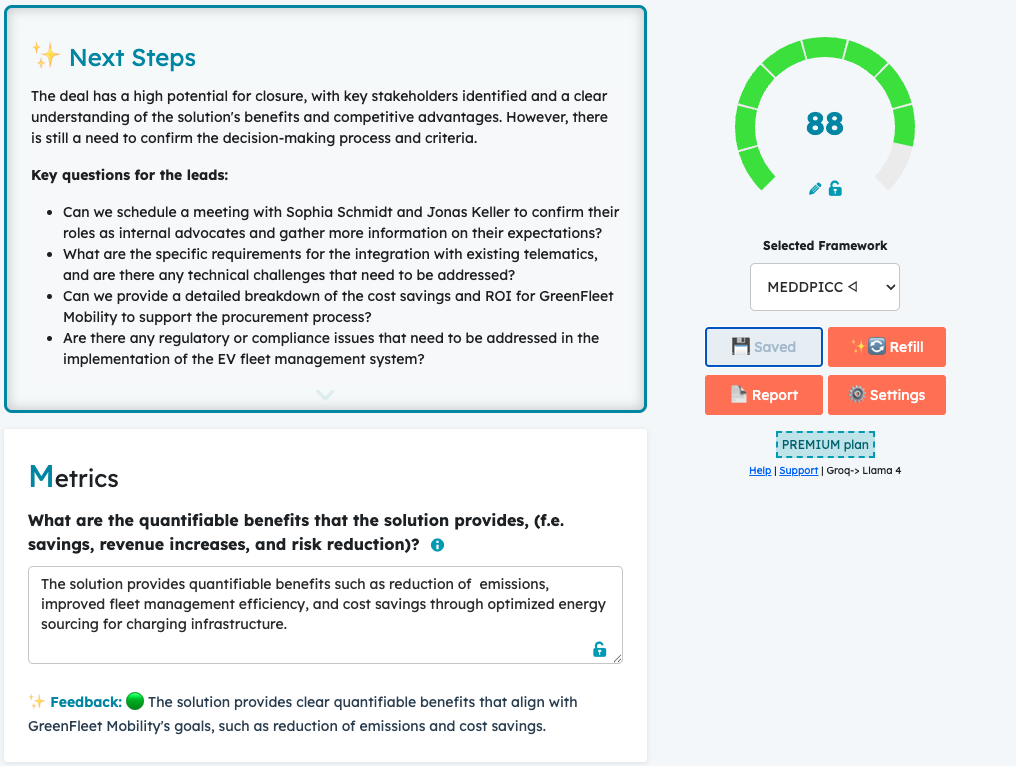Click the Metrics section heading
The image size is (1016, 766).
click(74, 478)
